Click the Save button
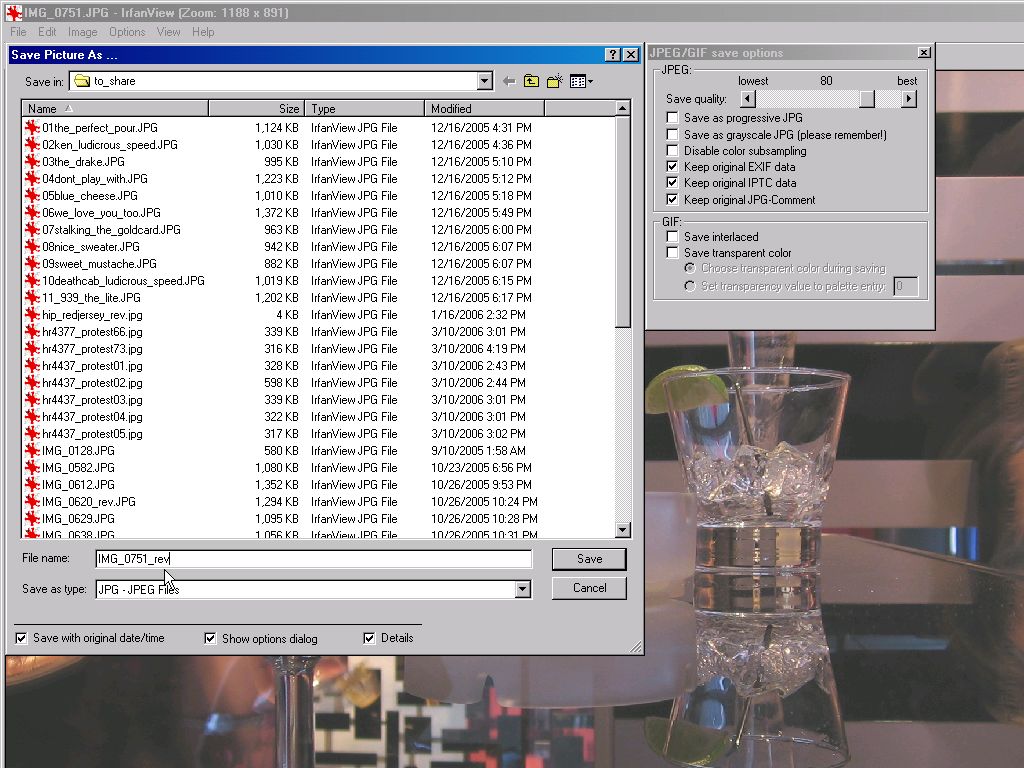 tap(589, 559)
